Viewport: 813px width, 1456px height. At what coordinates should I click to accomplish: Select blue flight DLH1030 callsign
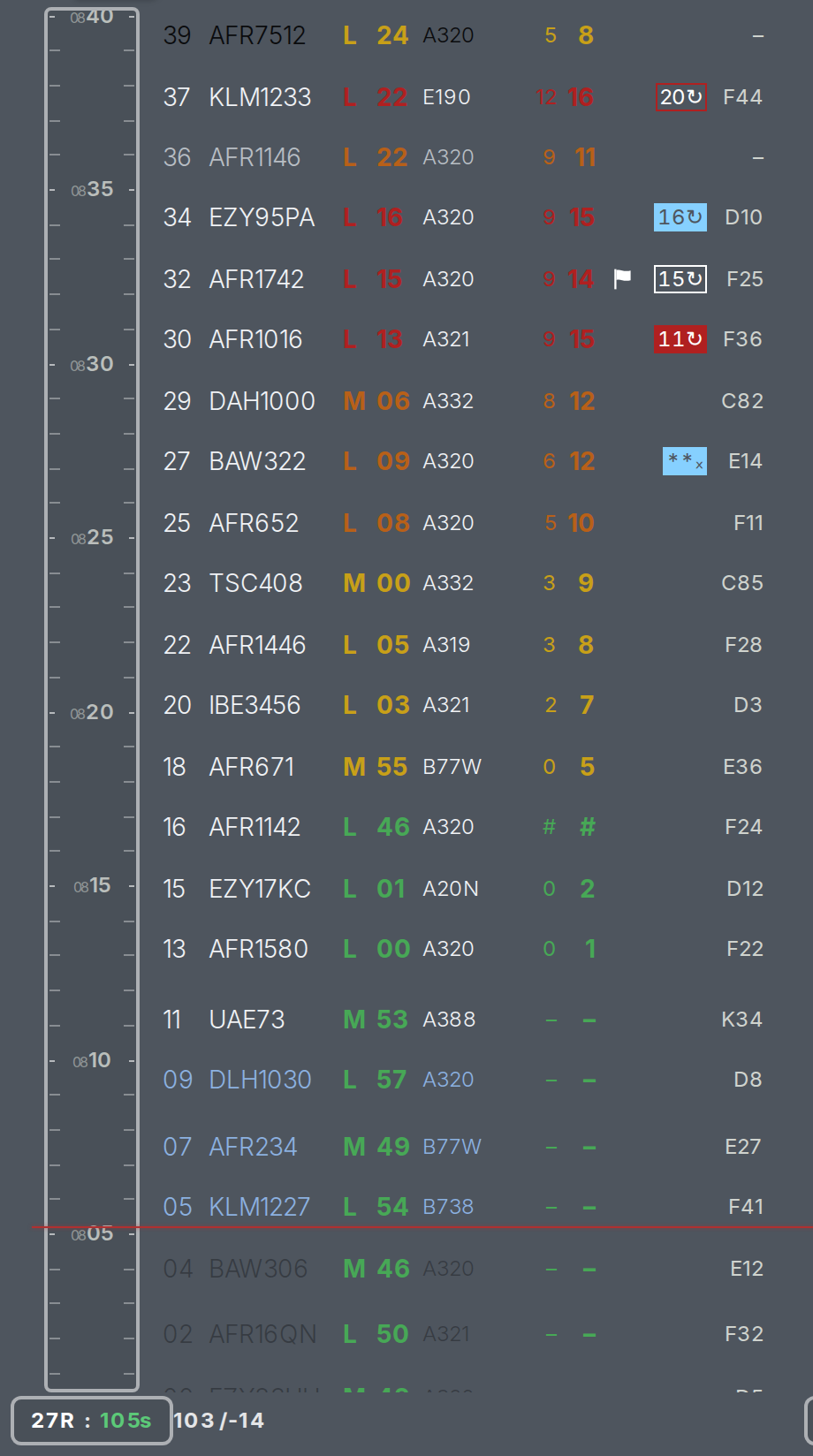pos(260,1080)
